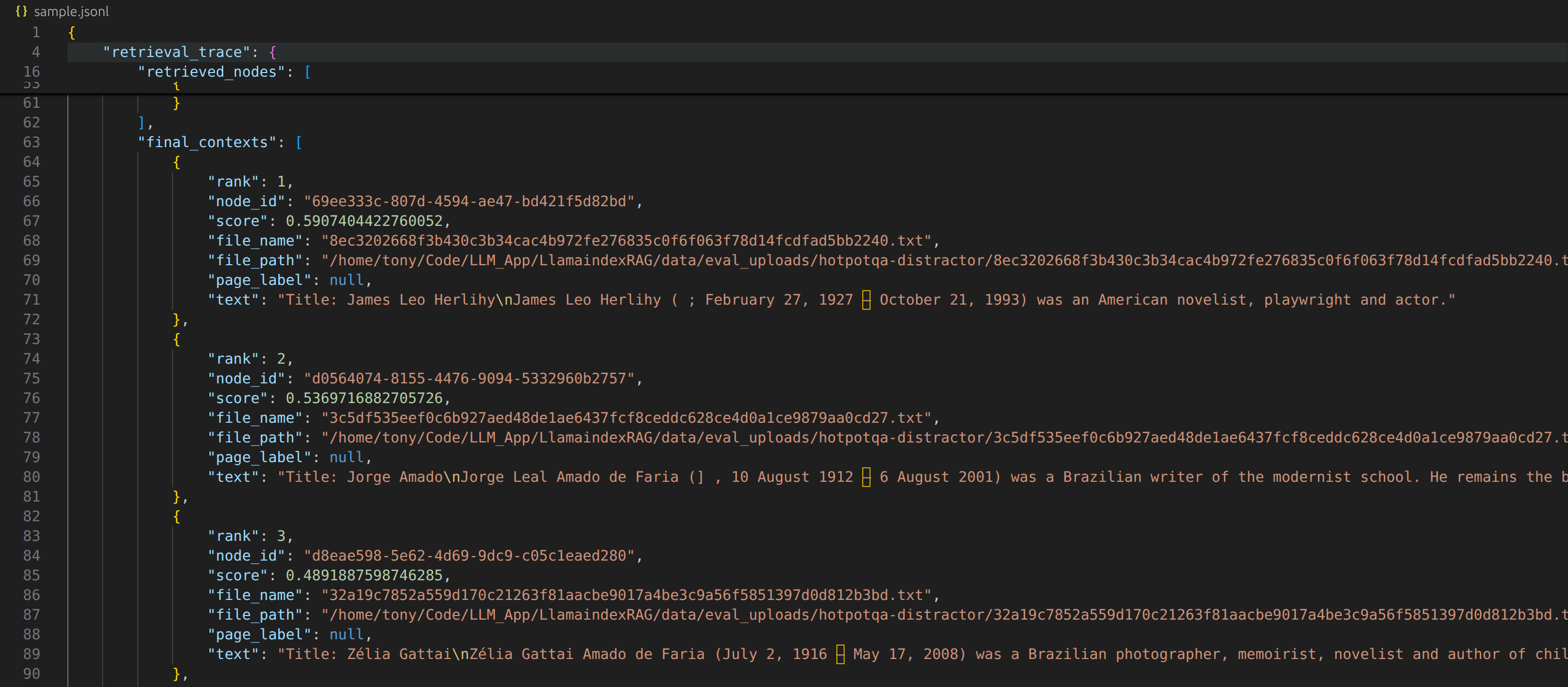This screenshot has width=1568, height=687.
Task: Click line number 64 in gutter
Action: click(32, 162)
